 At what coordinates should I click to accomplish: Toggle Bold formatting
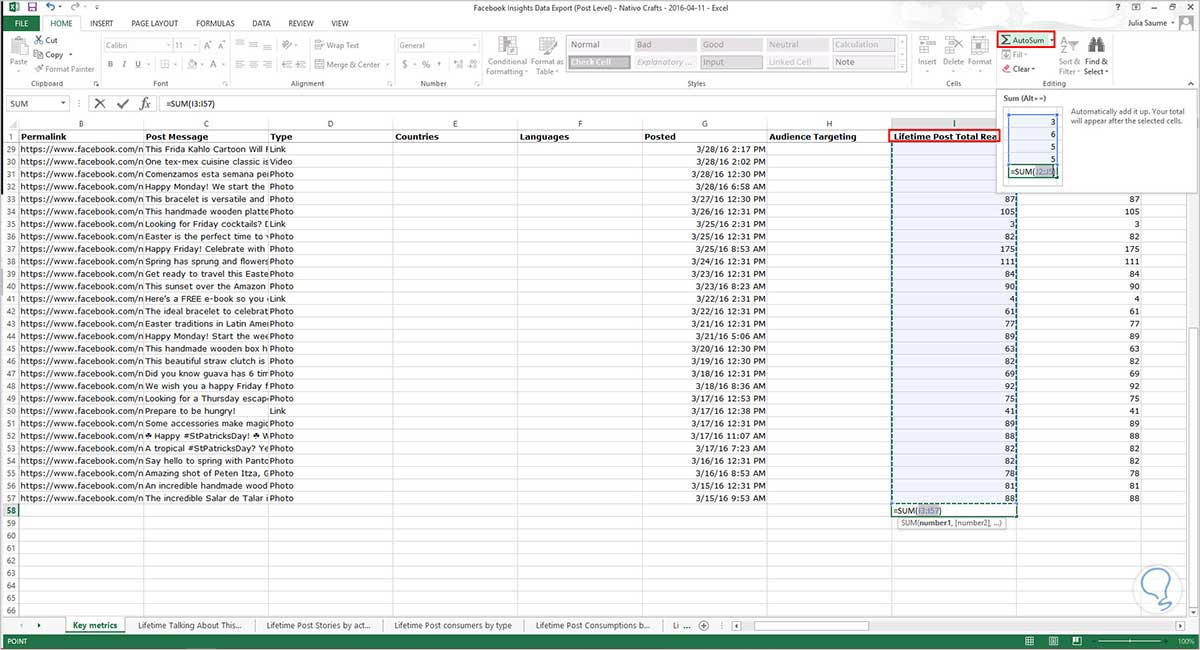(x=110, y=64)
